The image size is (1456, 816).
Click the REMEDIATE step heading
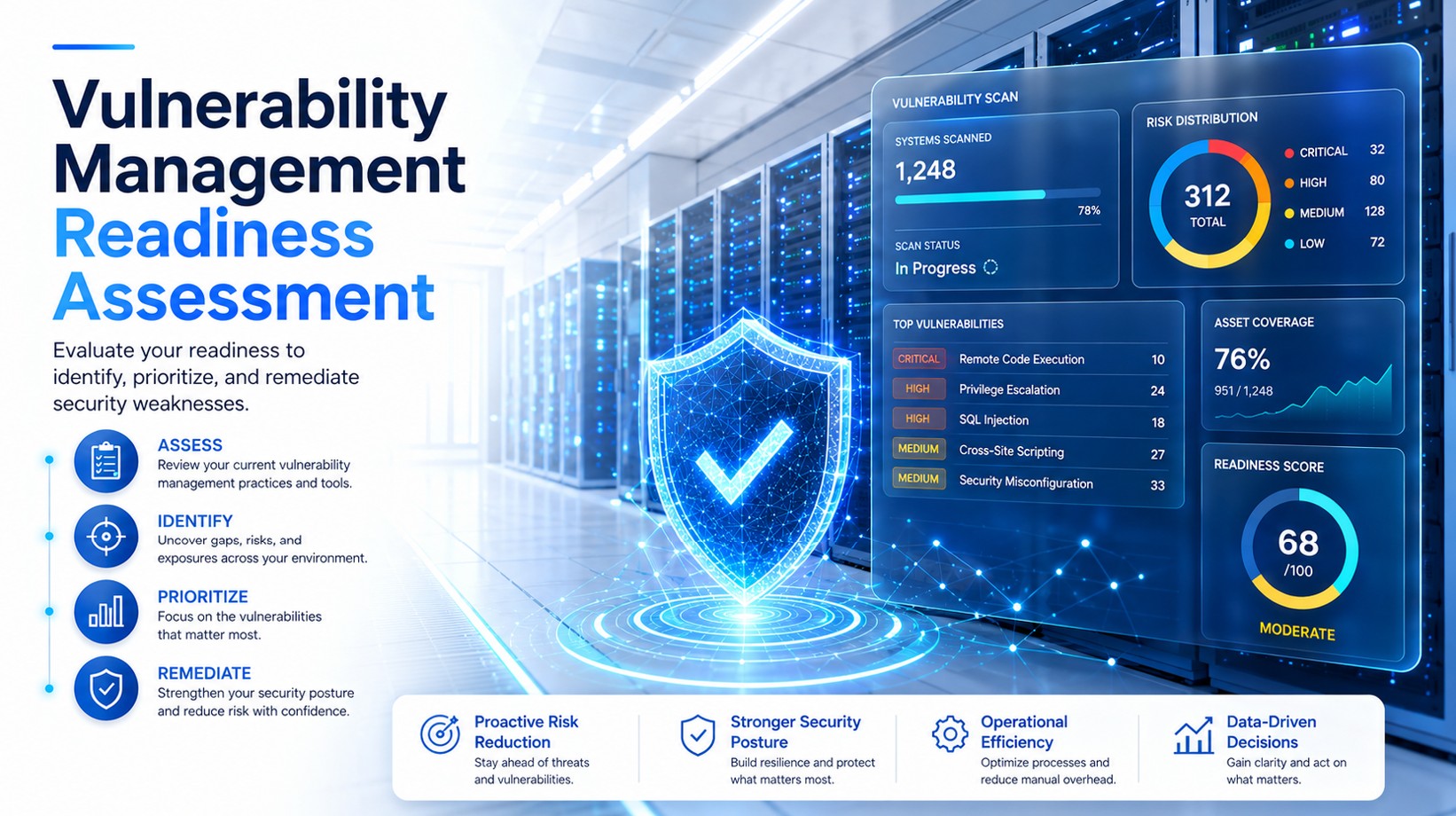coord(205,673)
